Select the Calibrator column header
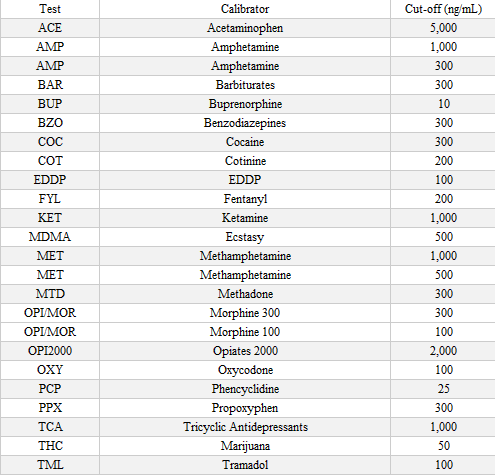The width and height of the screenshot is (495, 475). 245,9
